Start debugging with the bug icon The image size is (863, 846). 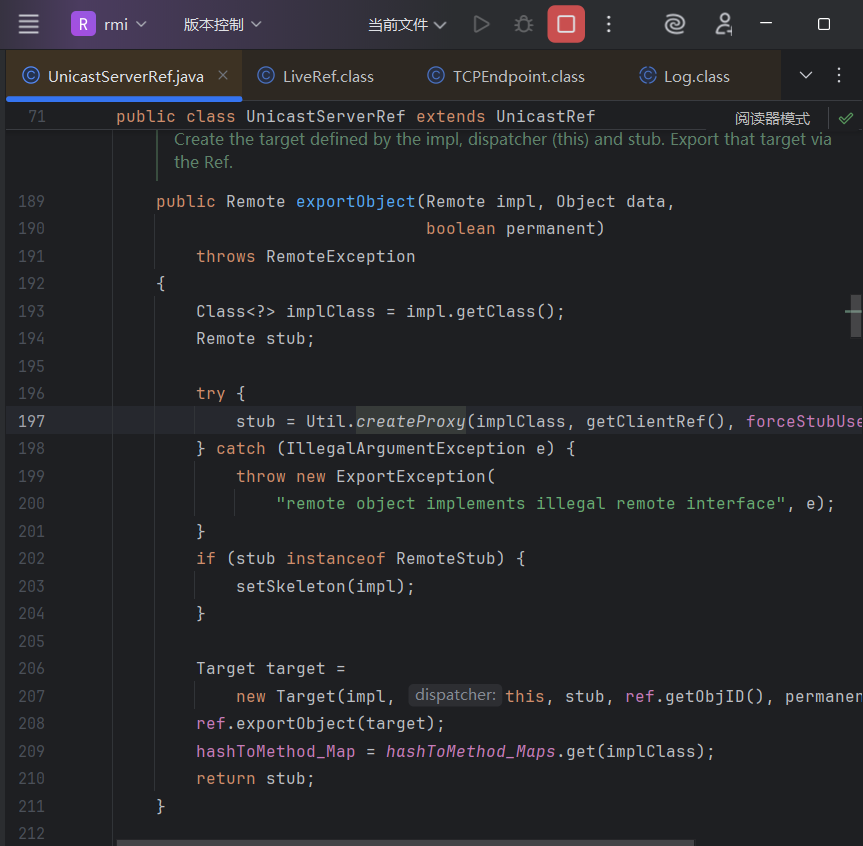pyautogui.click(x=523, y=24)
